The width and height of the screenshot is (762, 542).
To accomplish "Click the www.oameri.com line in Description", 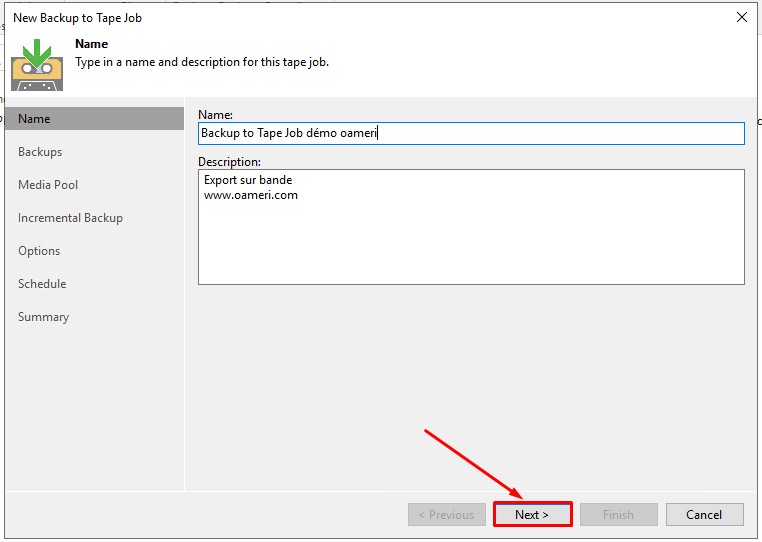I will pyautogui.click(x=251, y=195).
